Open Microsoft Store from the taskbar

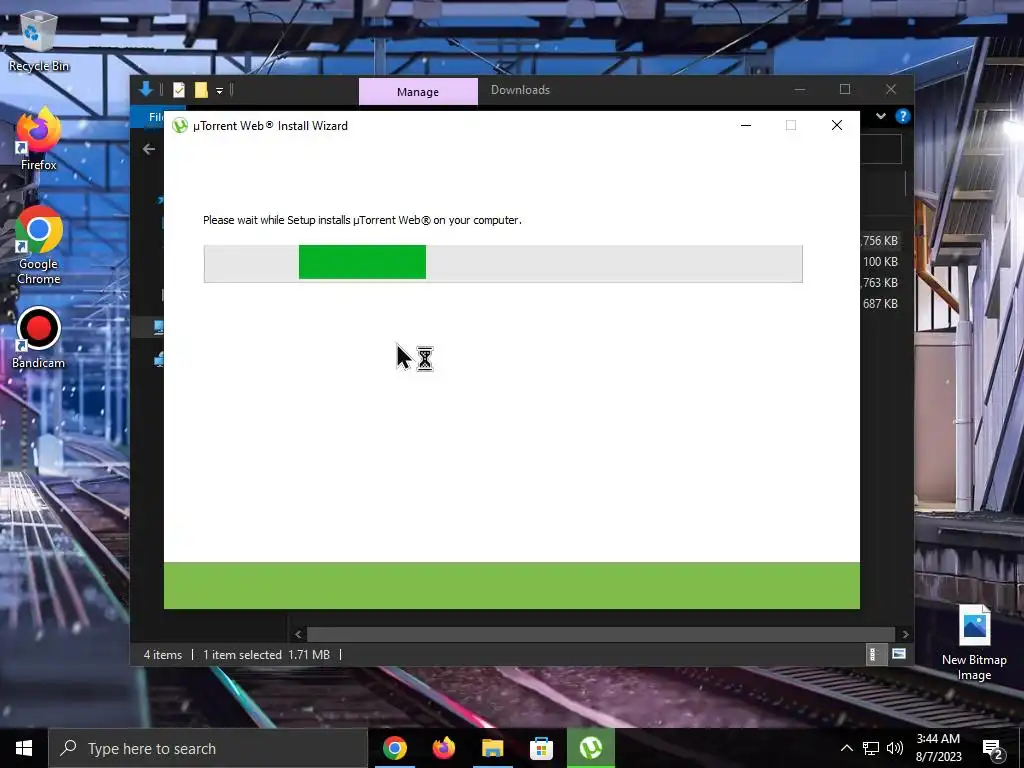541,748
